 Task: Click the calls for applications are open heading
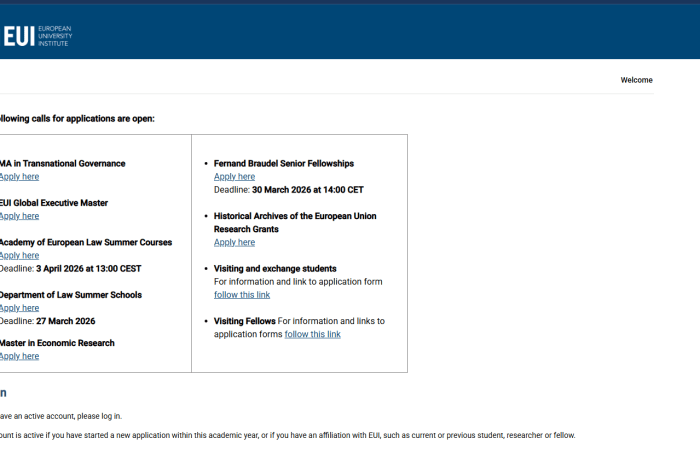[x=78, y=119]
